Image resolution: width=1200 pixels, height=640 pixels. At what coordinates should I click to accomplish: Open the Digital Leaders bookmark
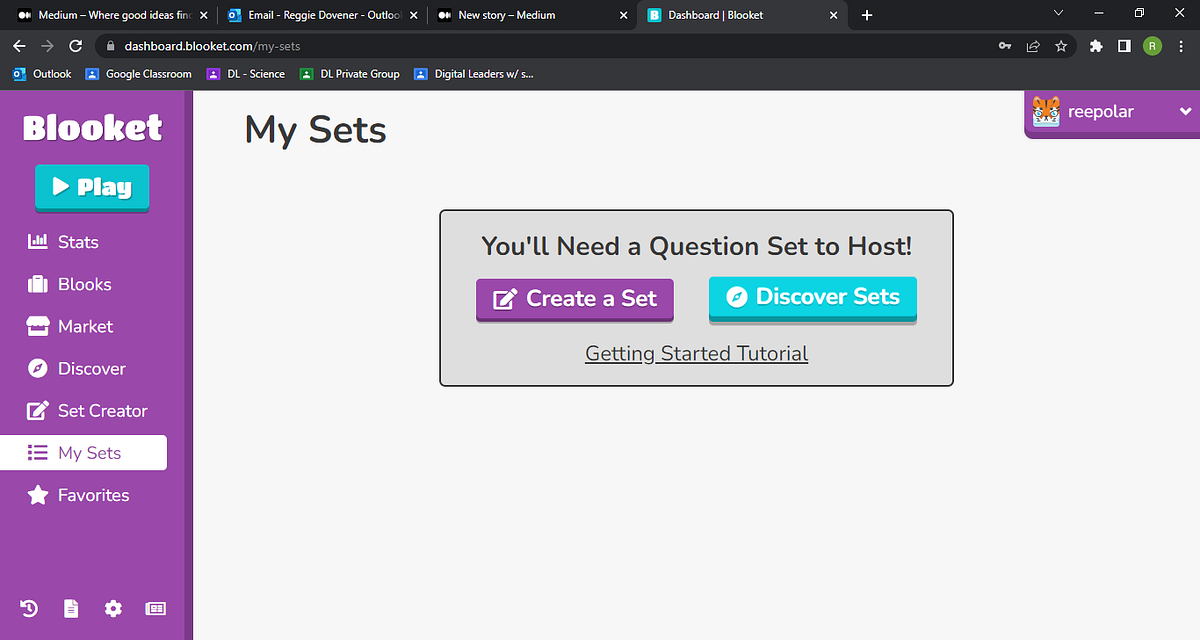tap(474, 74)
